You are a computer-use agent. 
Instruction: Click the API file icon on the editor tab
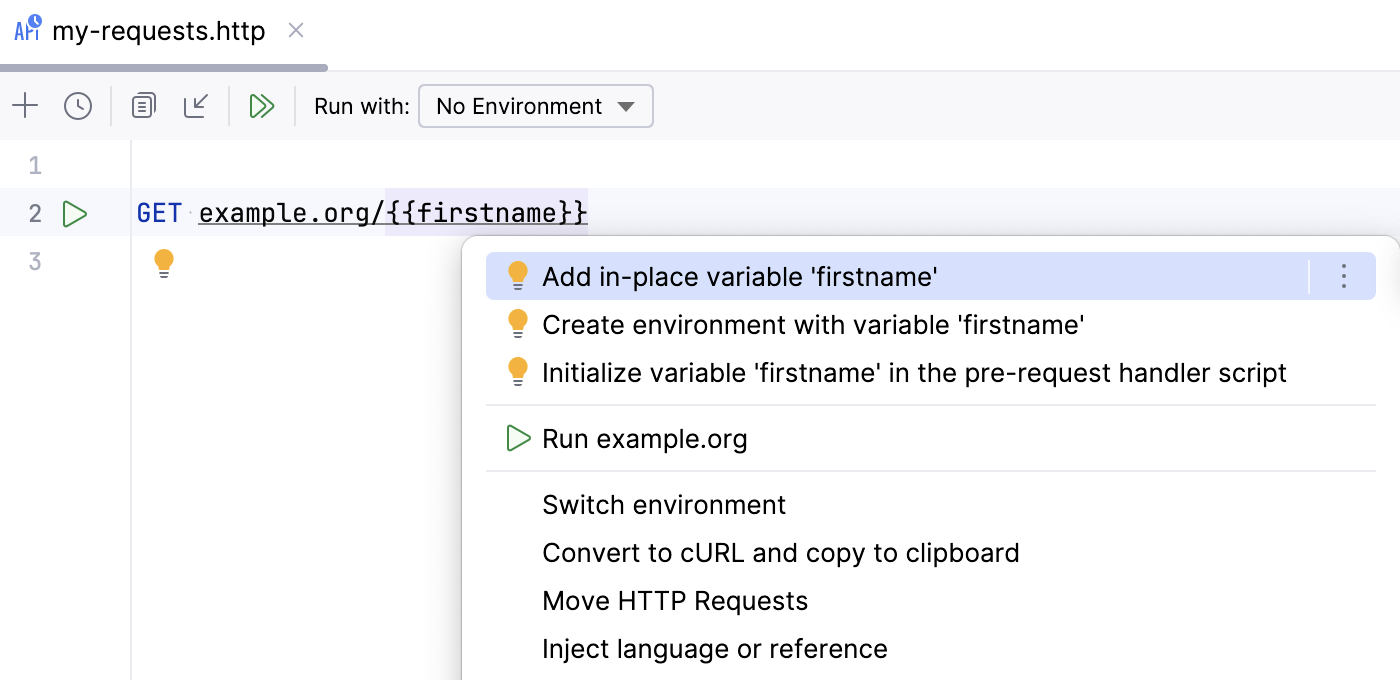pyautogui.click(x=25, y=30)
